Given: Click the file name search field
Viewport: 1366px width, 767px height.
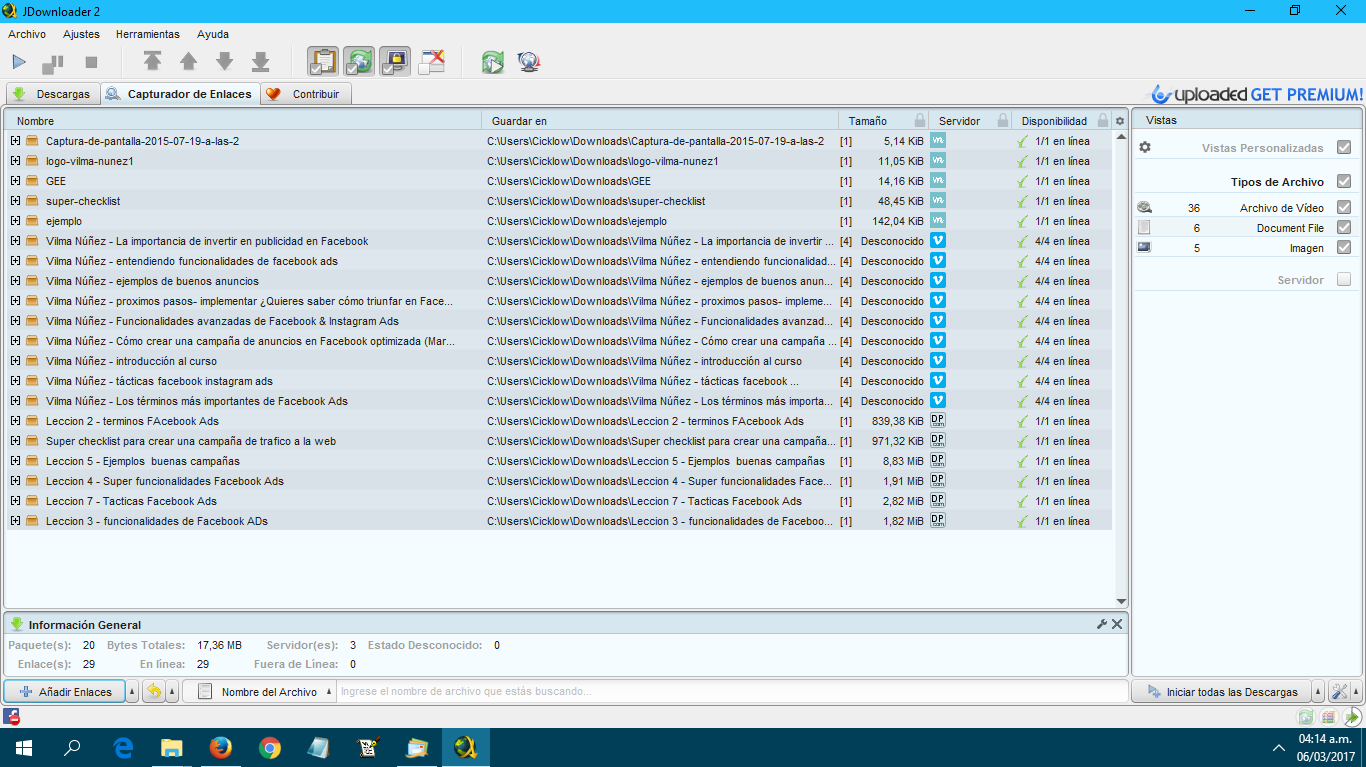Looking at the screenshot, I should [731, 691].
